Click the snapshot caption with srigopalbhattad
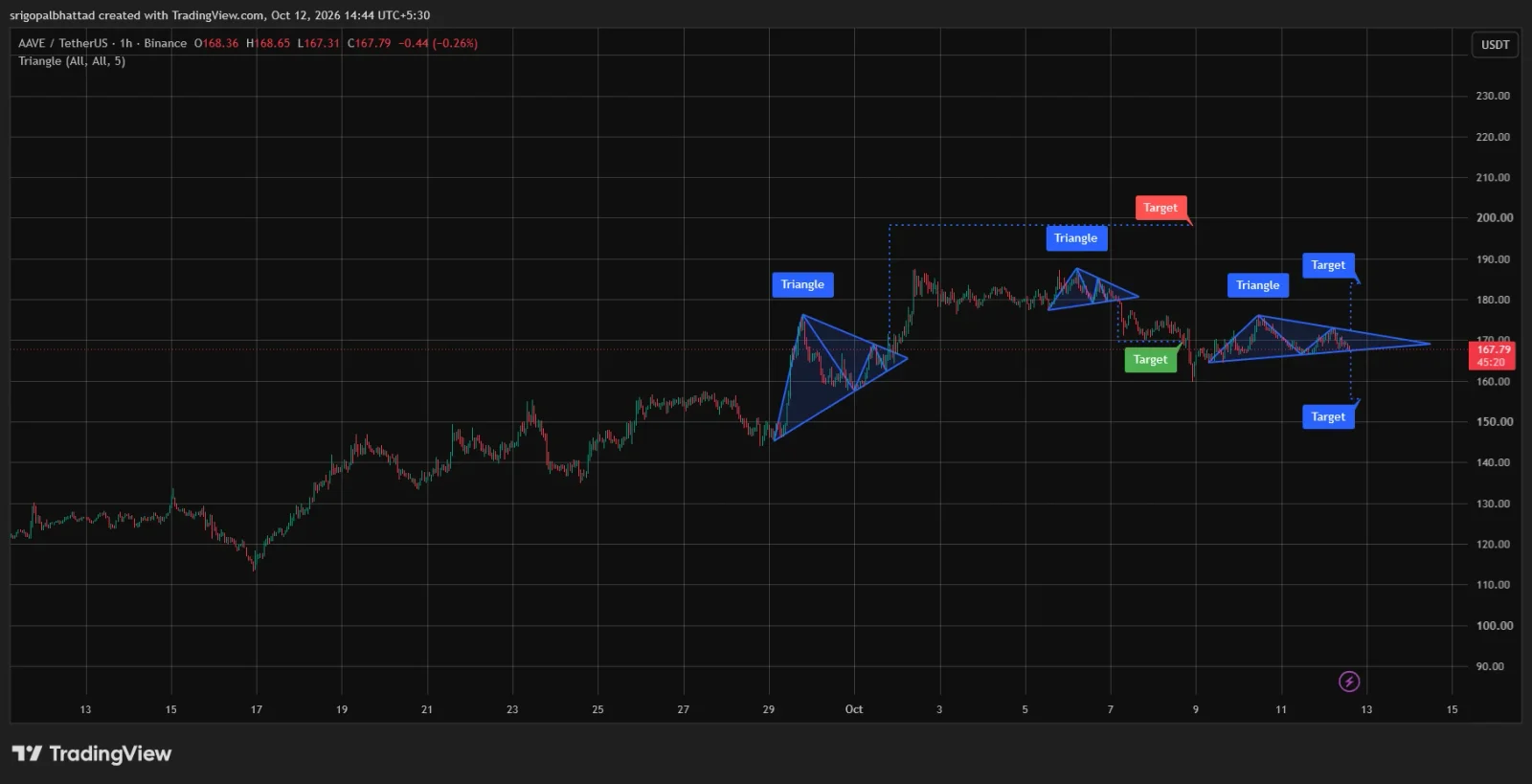The width and height of the screenshot is (1532, 784). 220,15
